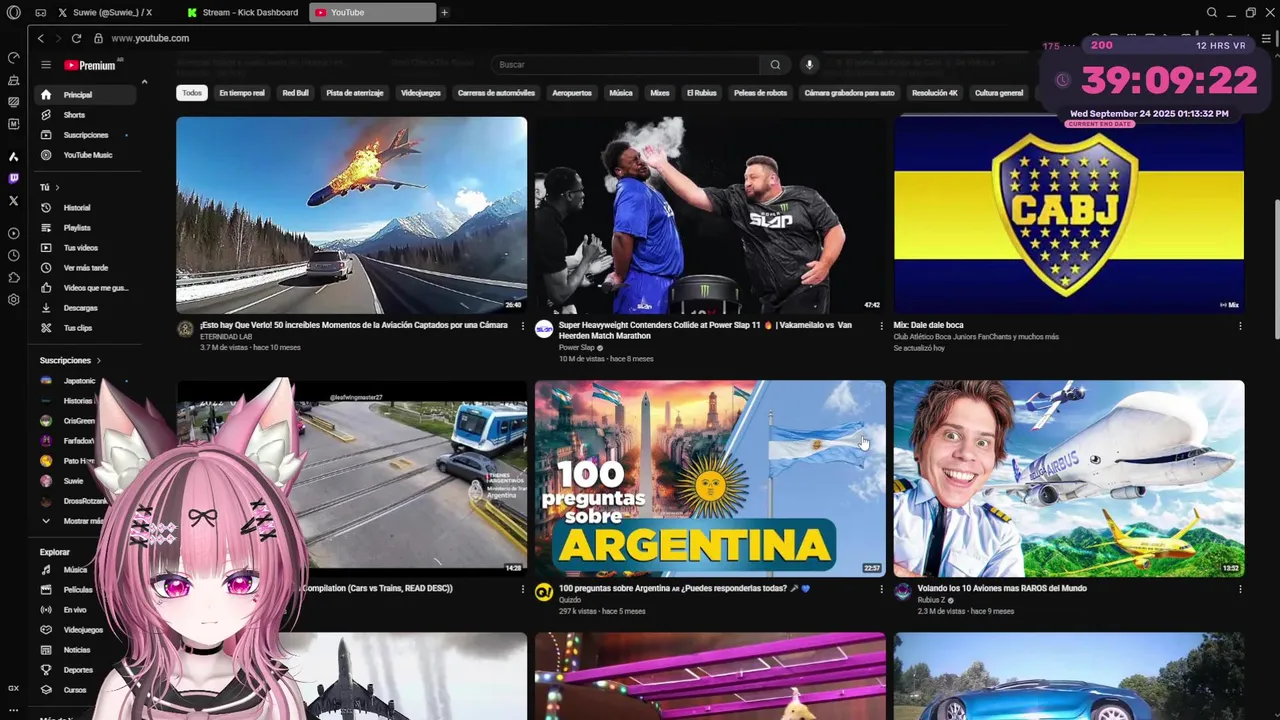
Task: Open the Opera GX main menu logo
Action: coord(13,12)
